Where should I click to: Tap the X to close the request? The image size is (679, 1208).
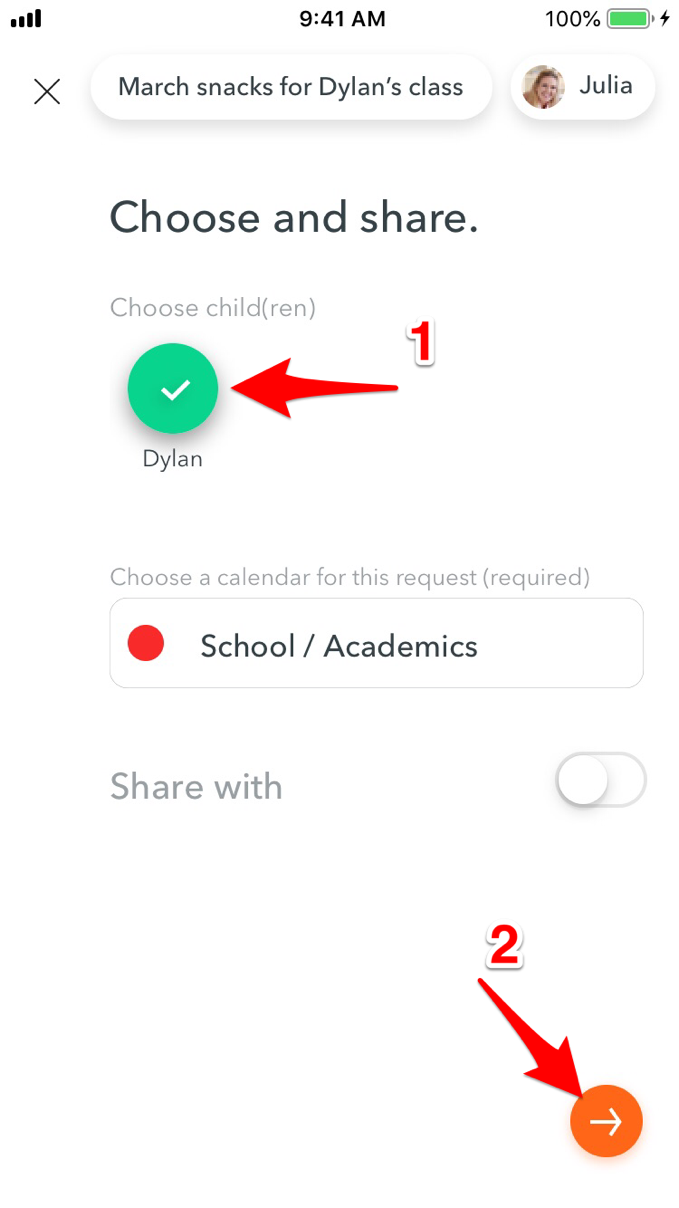(x=46, y=91)
